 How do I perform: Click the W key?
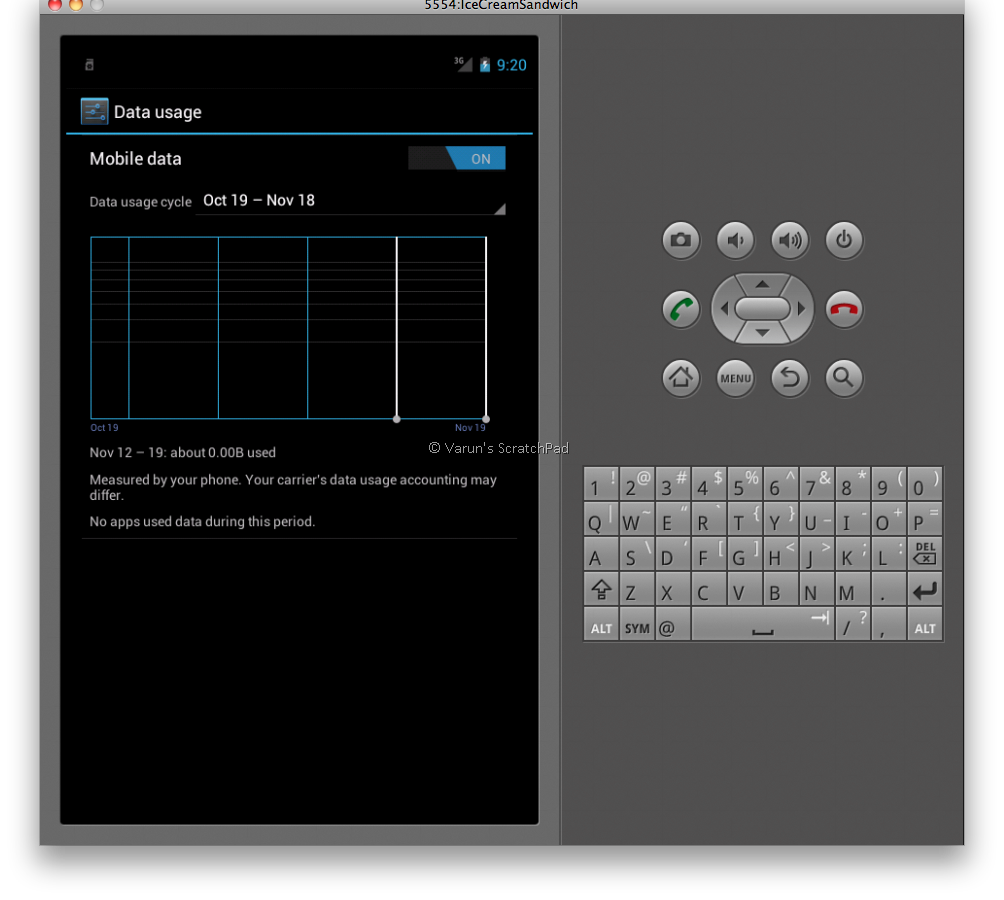[636, 519]
